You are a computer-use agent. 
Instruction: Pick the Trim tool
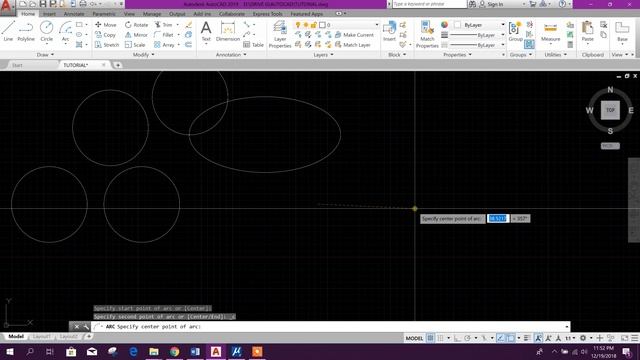(x=164, y=25)
